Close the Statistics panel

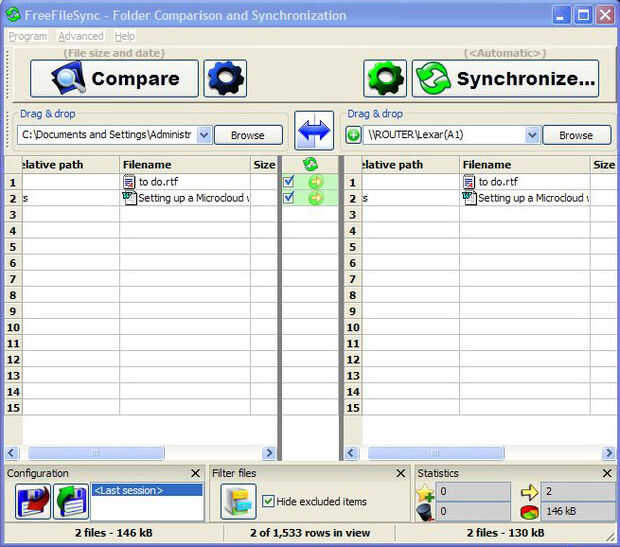click(x=607, y=473)
